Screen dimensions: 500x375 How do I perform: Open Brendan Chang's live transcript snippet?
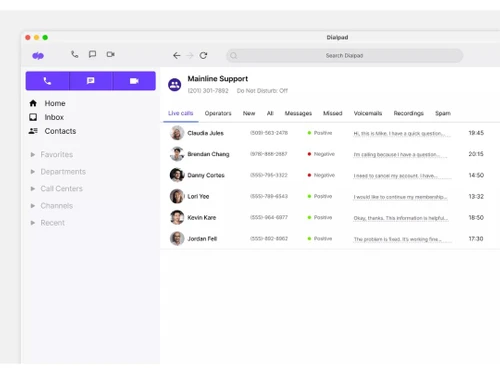[x=400, y=155]
